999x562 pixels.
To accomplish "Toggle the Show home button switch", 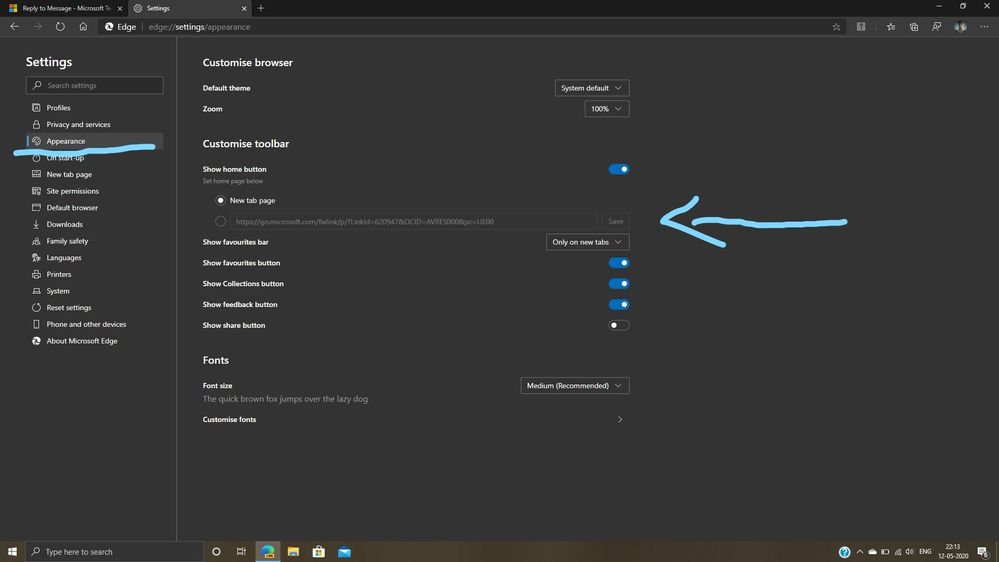I will [619, 169].
